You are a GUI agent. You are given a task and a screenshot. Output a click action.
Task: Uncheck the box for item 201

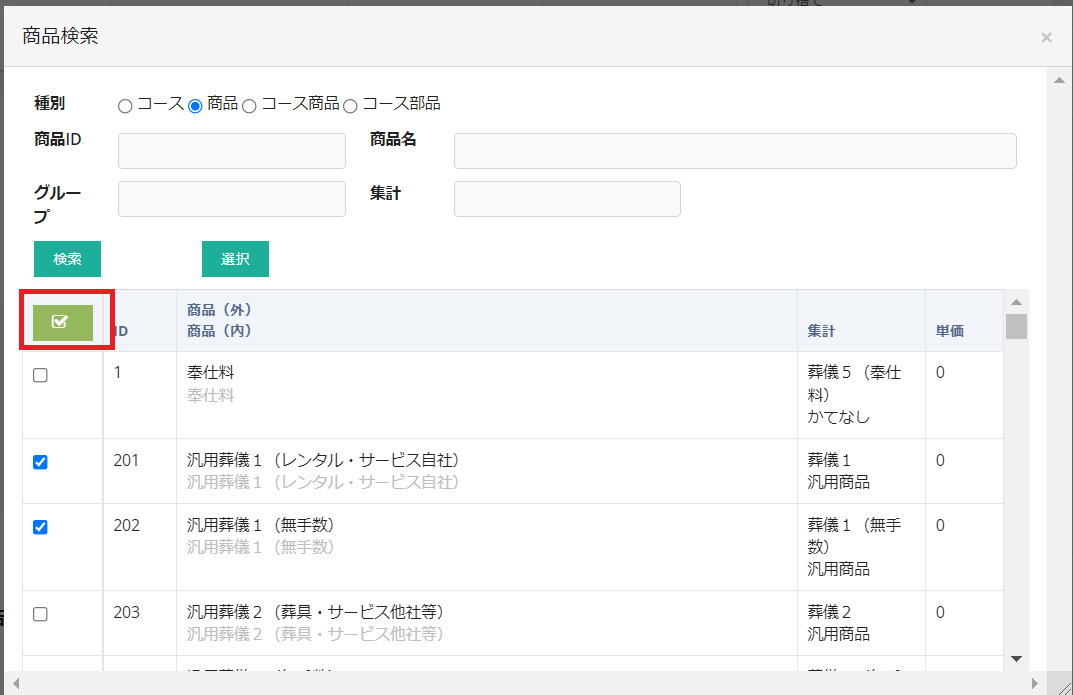point(40,462)
